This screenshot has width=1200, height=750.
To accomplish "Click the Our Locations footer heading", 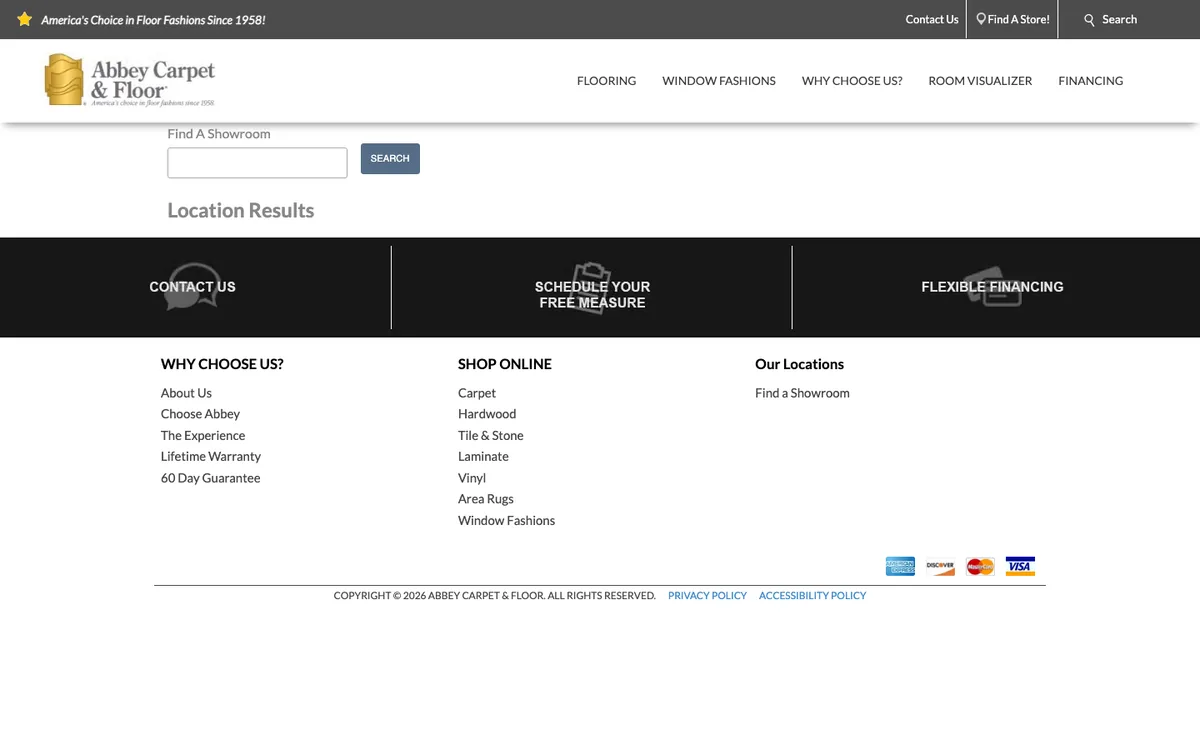I will [x=799, y=364].
